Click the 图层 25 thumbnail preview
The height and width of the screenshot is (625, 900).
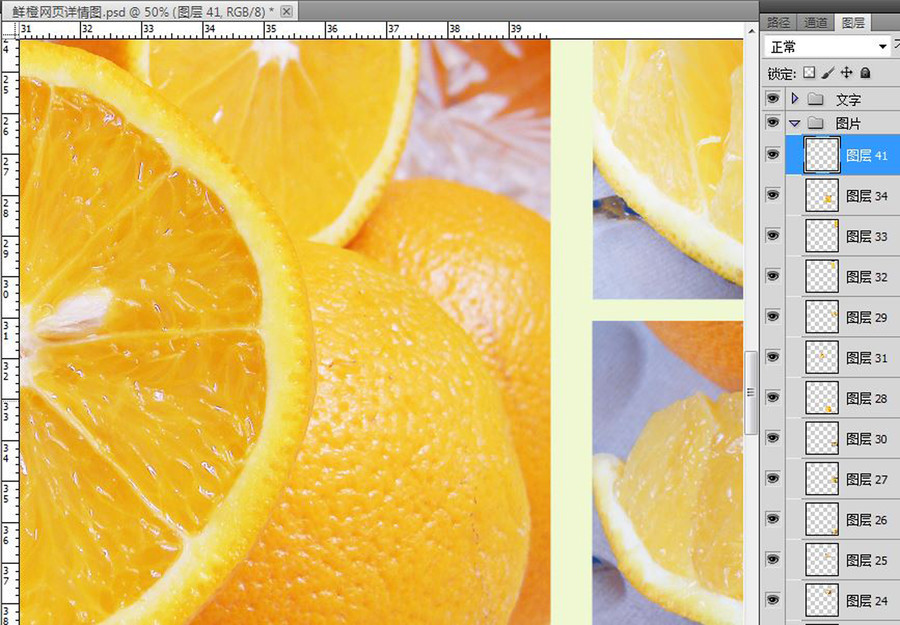point(822,560)
